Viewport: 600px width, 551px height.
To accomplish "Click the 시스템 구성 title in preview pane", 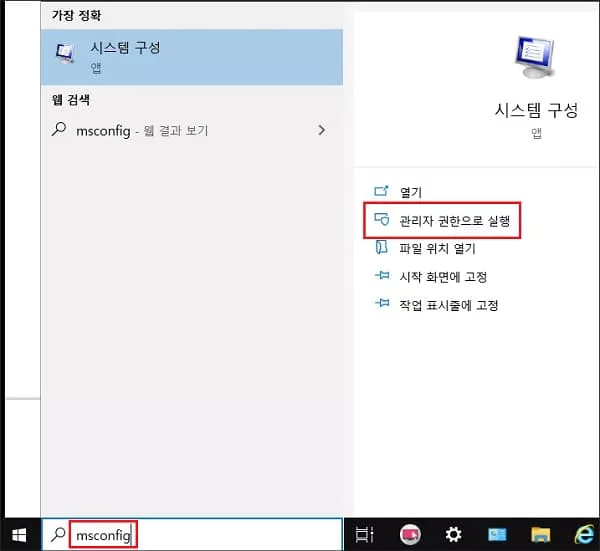I will pyautogui.click(x=536, y=110).
